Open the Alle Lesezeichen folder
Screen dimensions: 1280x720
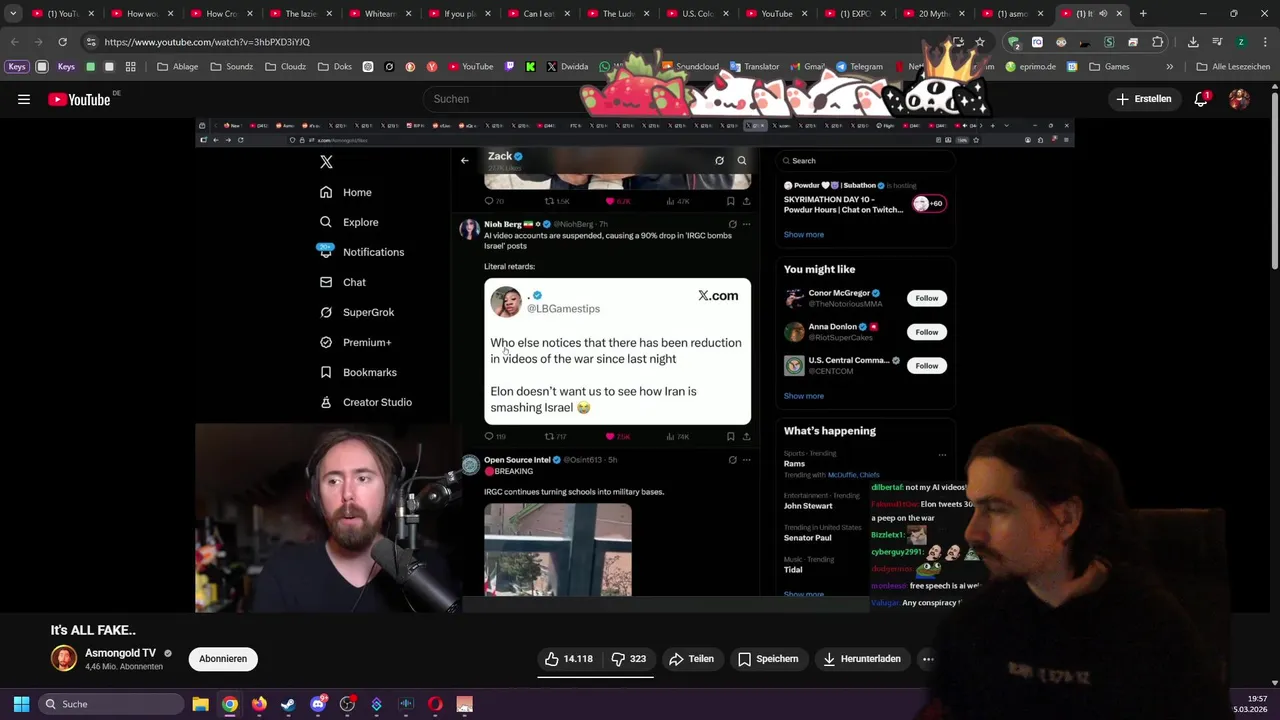tap(1232, 67)
